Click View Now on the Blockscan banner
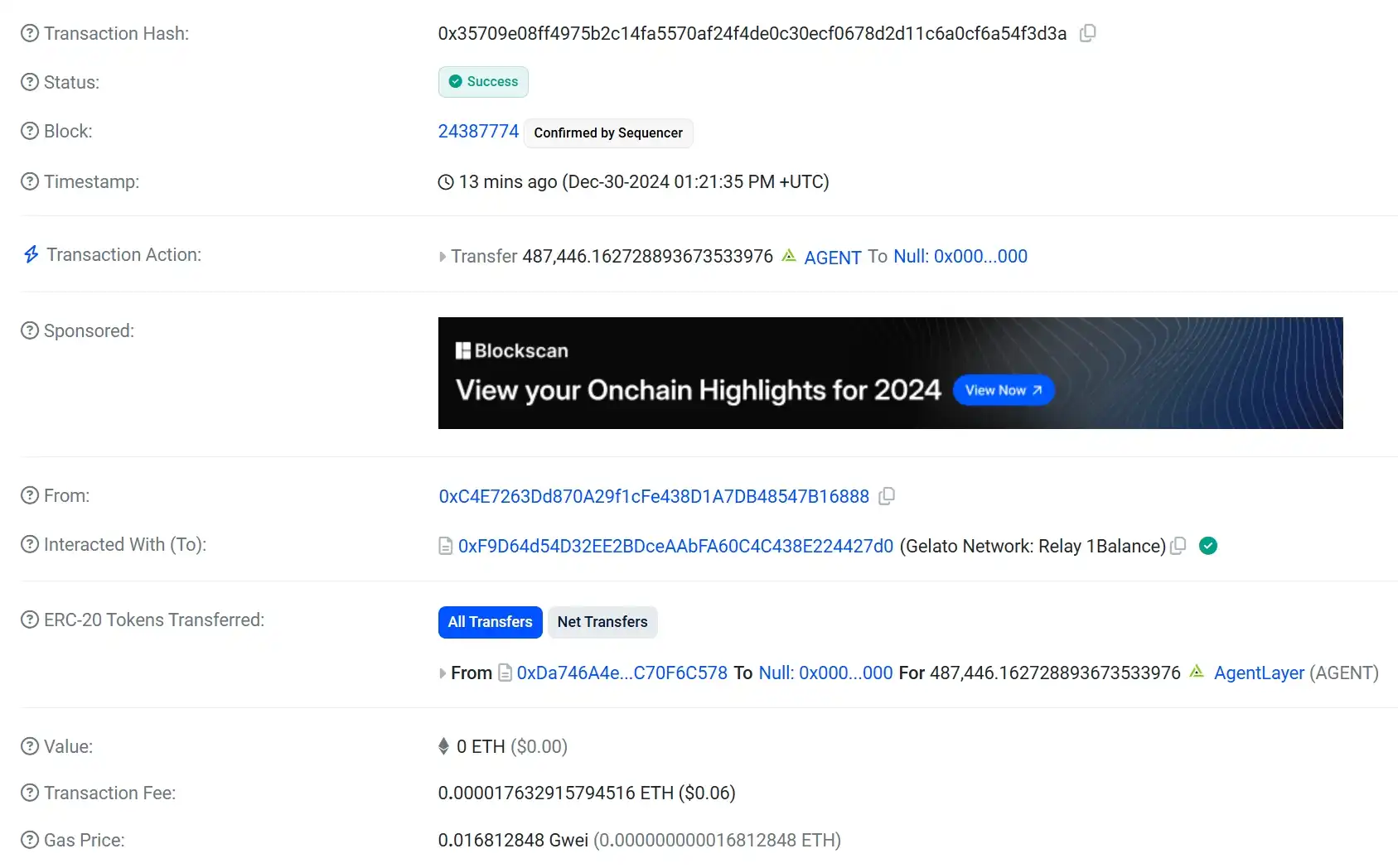Image resolution: width=1398 pixels, height=868 pixels. [1003, 390]
